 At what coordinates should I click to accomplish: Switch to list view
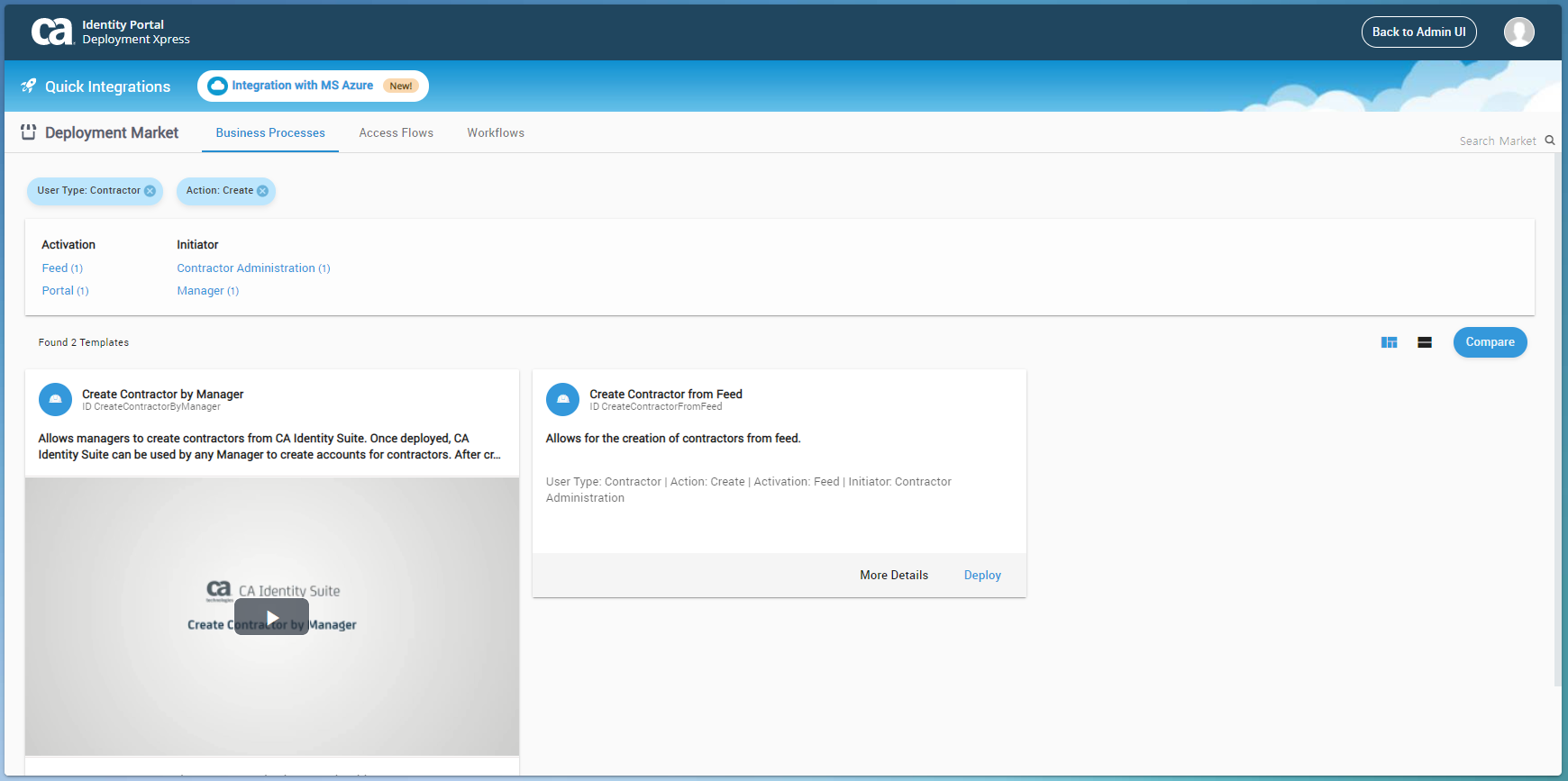pyautogui.click(x=1425, y=342)
